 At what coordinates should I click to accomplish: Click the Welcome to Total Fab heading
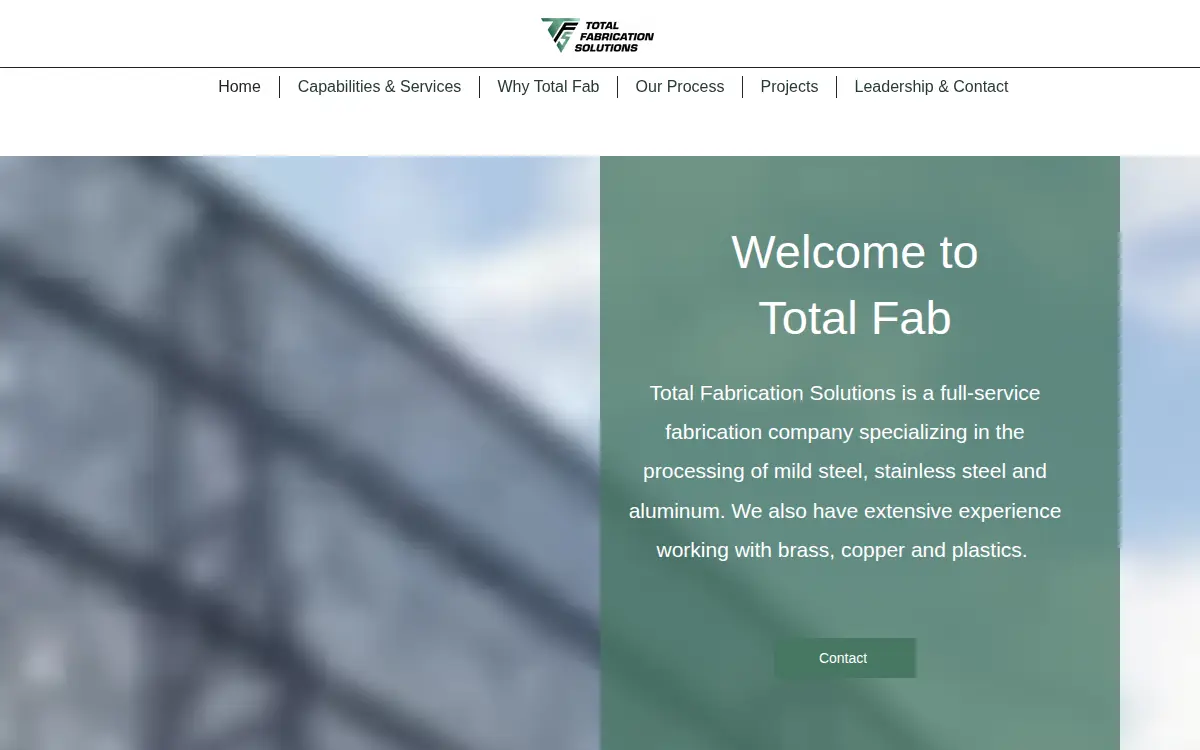pos(855,285)
